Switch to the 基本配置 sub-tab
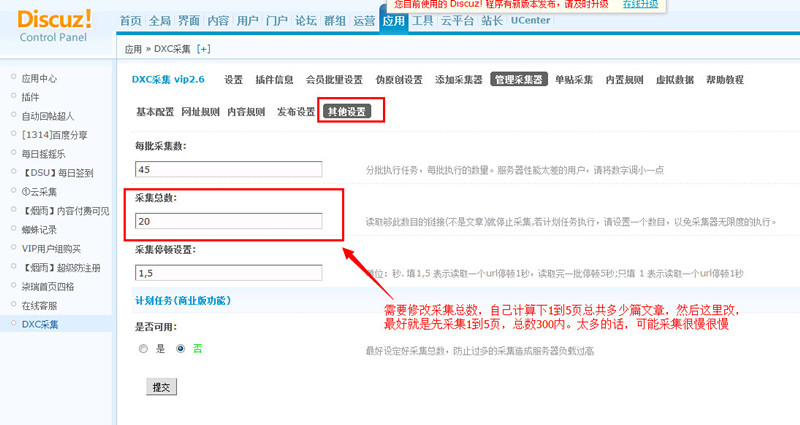 (x=155, y=112)
